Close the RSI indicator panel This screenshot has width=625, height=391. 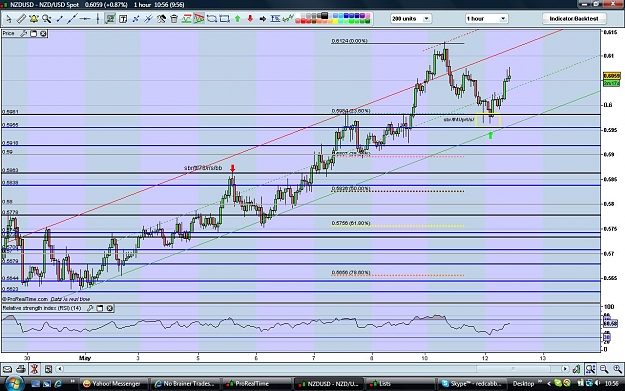tap(110, 308)
